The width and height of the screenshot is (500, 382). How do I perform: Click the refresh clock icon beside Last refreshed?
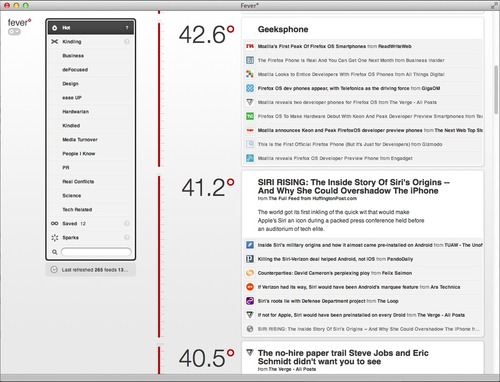coord(54,270)
